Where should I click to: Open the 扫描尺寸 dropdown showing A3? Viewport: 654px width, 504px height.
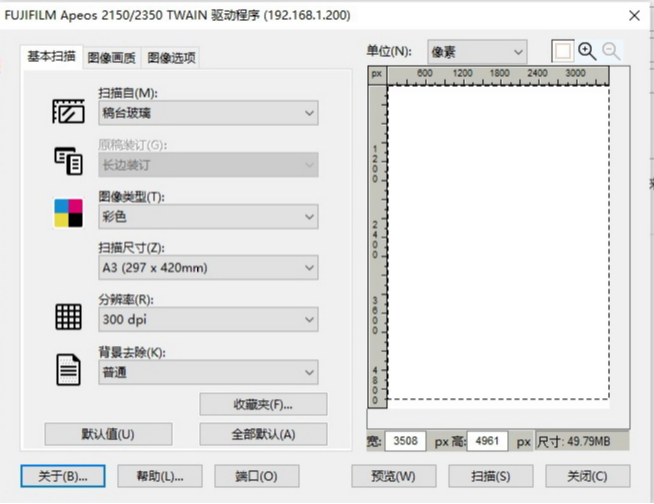coord(208,267)
